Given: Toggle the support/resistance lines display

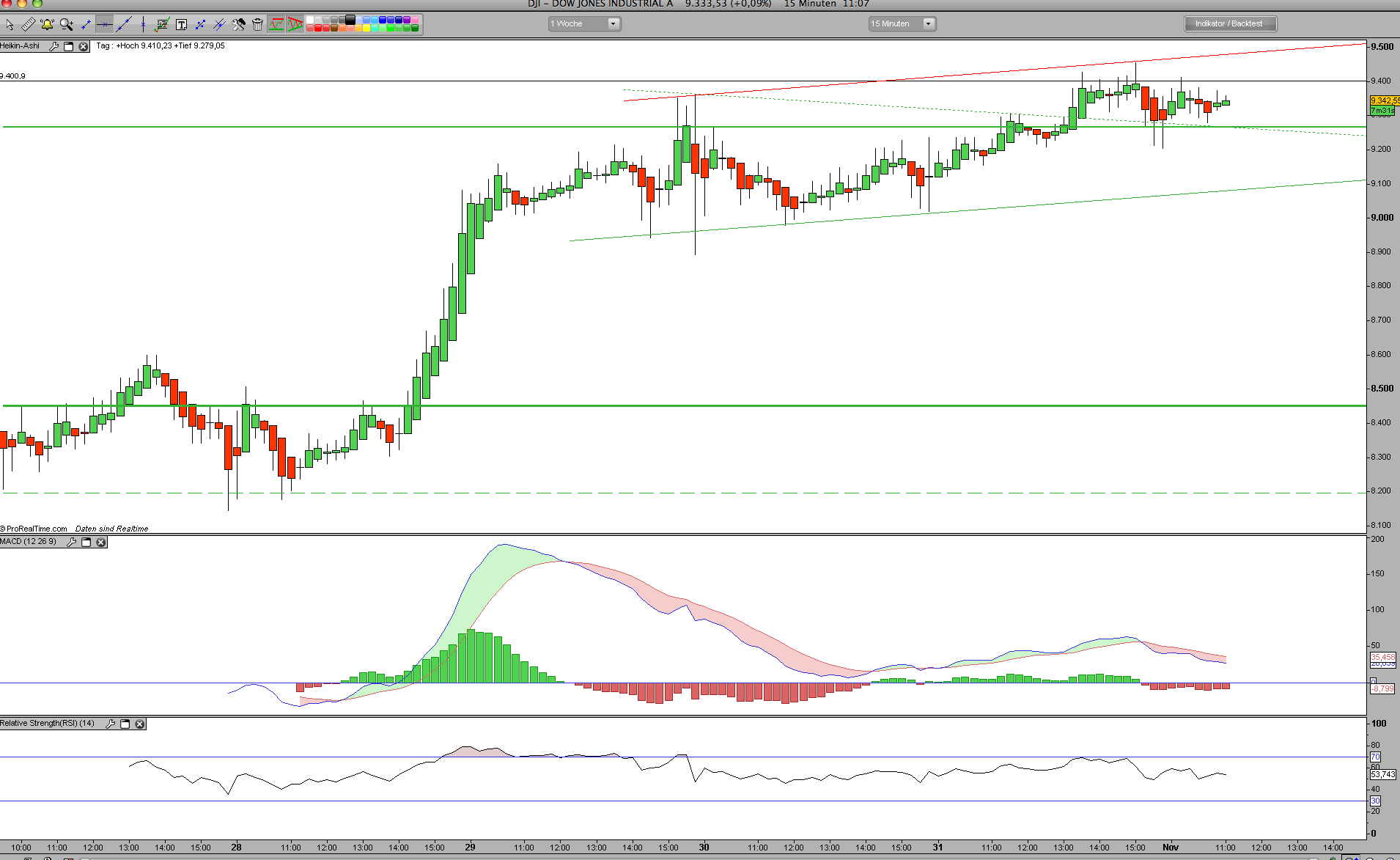Looking at the screenshot, I should pyautogui.click(x=276, y=24).
